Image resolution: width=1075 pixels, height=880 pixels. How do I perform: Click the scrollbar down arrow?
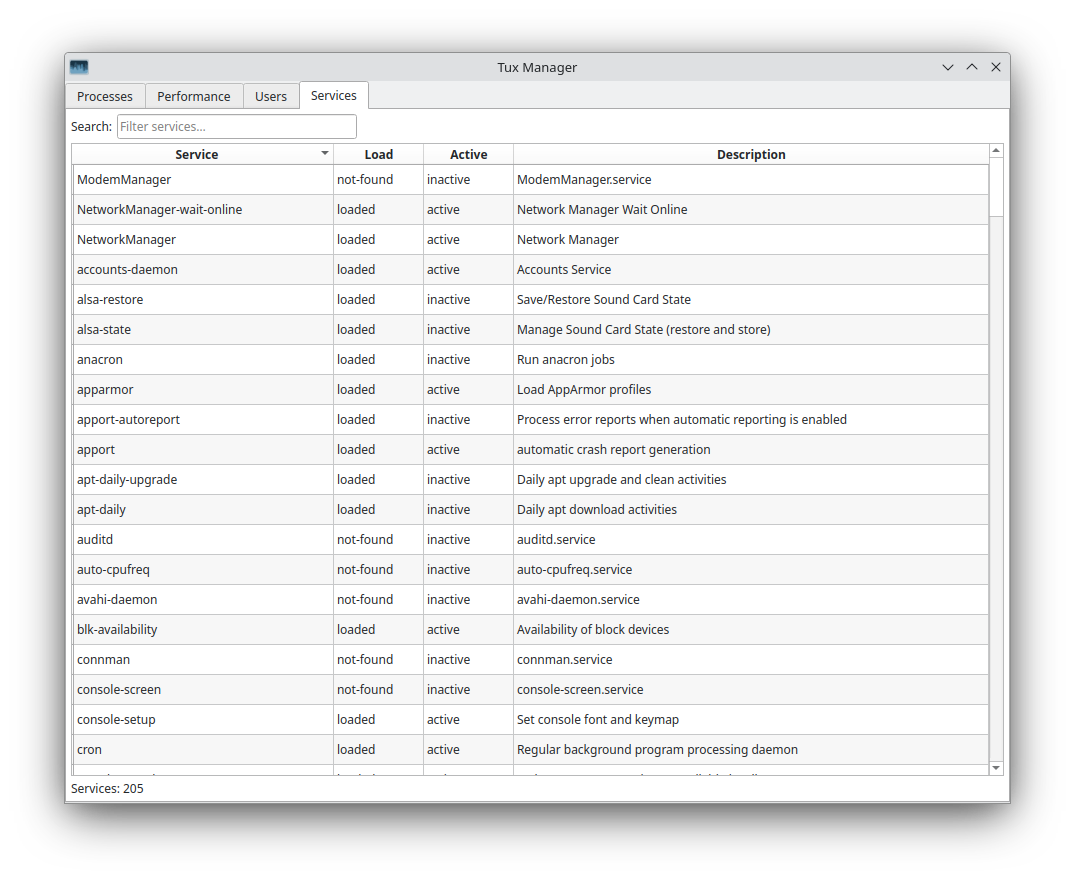click(996, 768)
